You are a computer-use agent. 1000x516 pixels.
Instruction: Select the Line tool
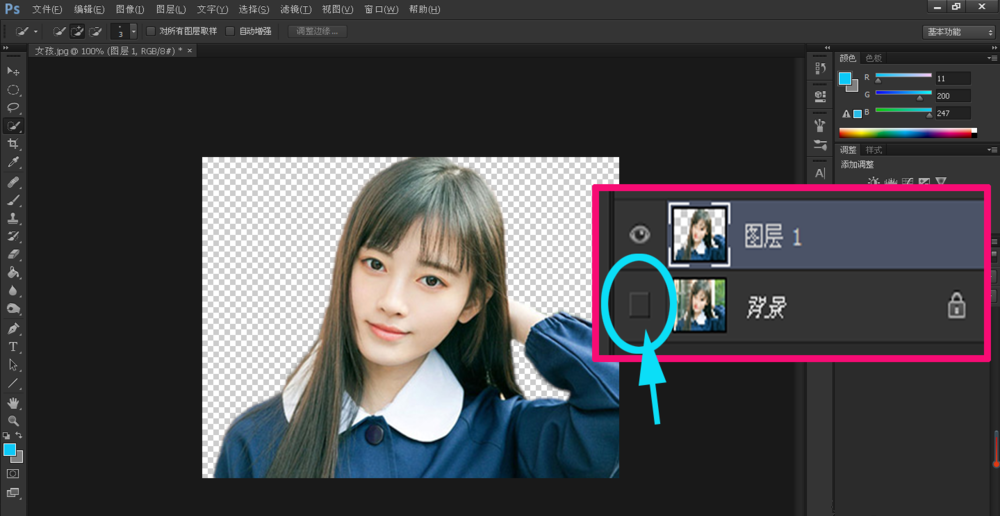click(13, 384)
